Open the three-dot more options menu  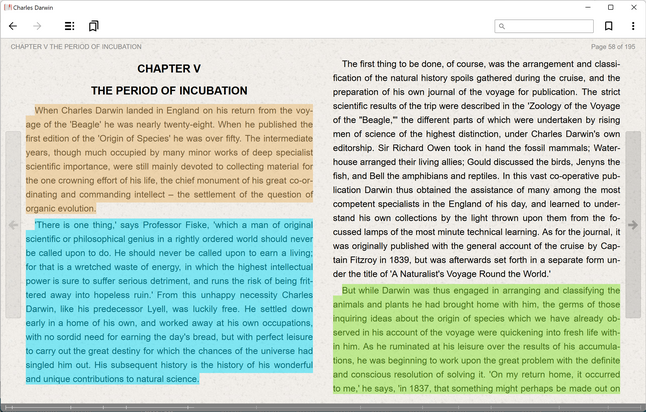point(633,26)
